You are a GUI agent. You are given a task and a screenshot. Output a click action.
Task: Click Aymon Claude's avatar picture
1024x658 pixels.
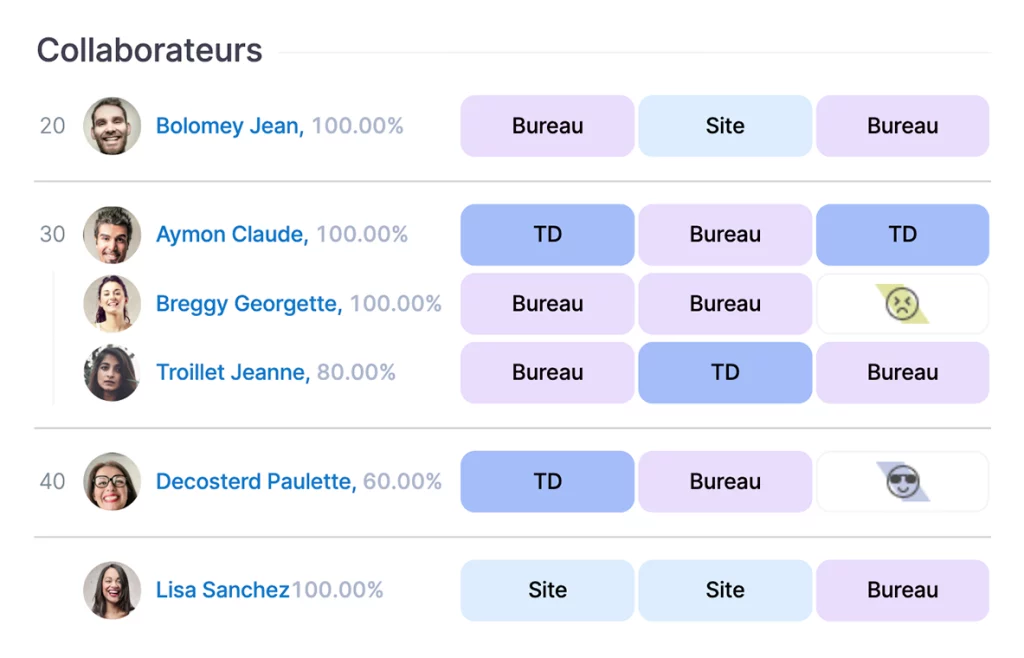(x=112, y=235)
